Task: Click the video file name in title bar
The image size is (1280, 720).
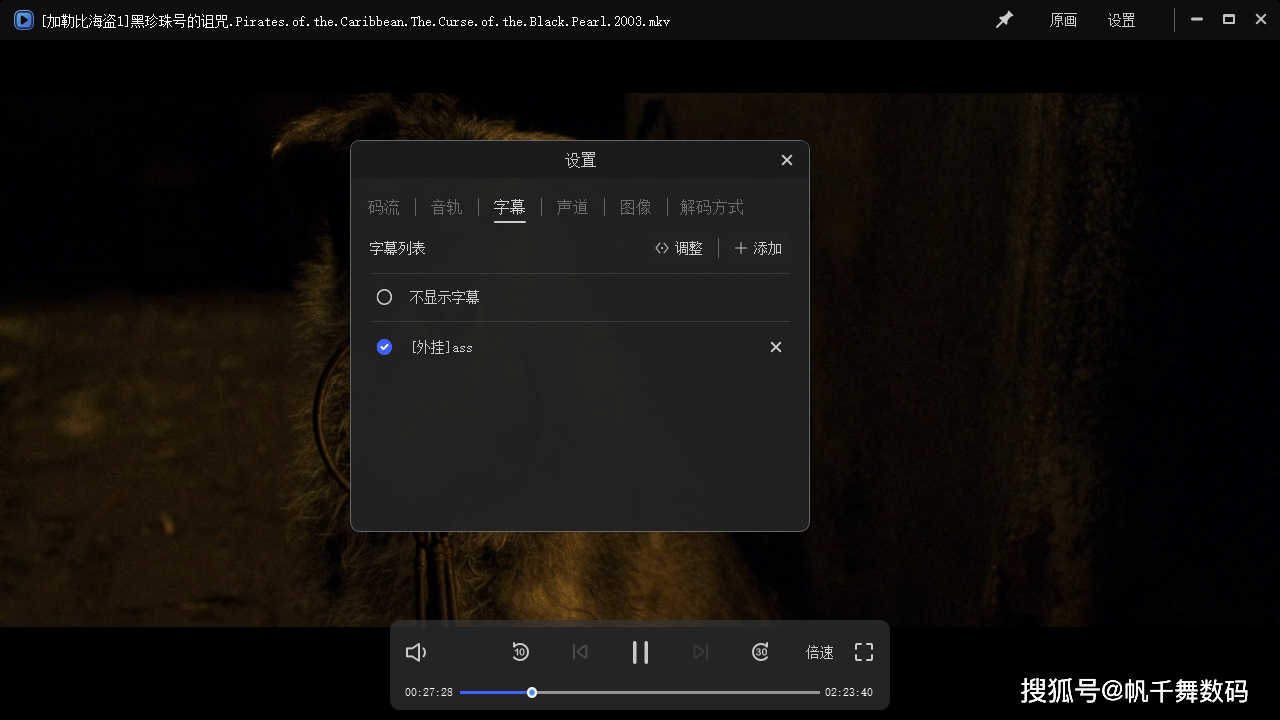Action: click(x=356, y=20)
